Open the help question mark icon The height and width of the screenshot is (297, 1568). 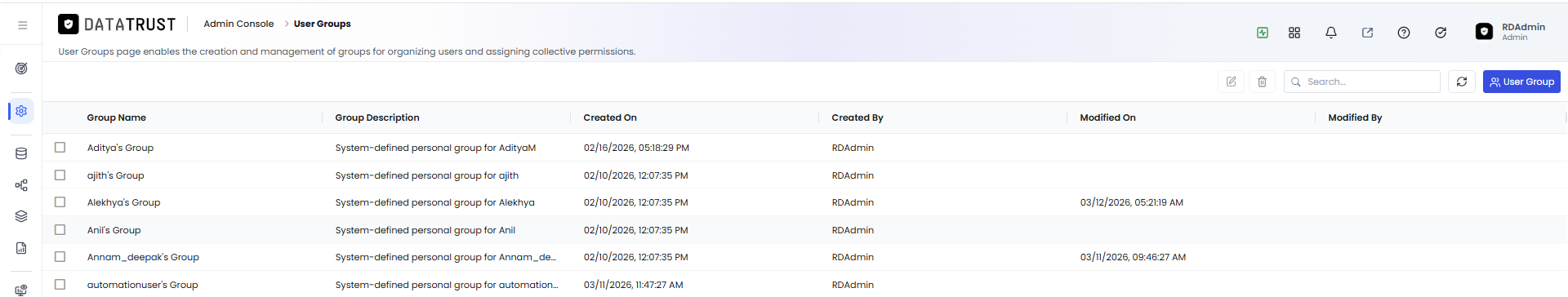[1404, 33]
